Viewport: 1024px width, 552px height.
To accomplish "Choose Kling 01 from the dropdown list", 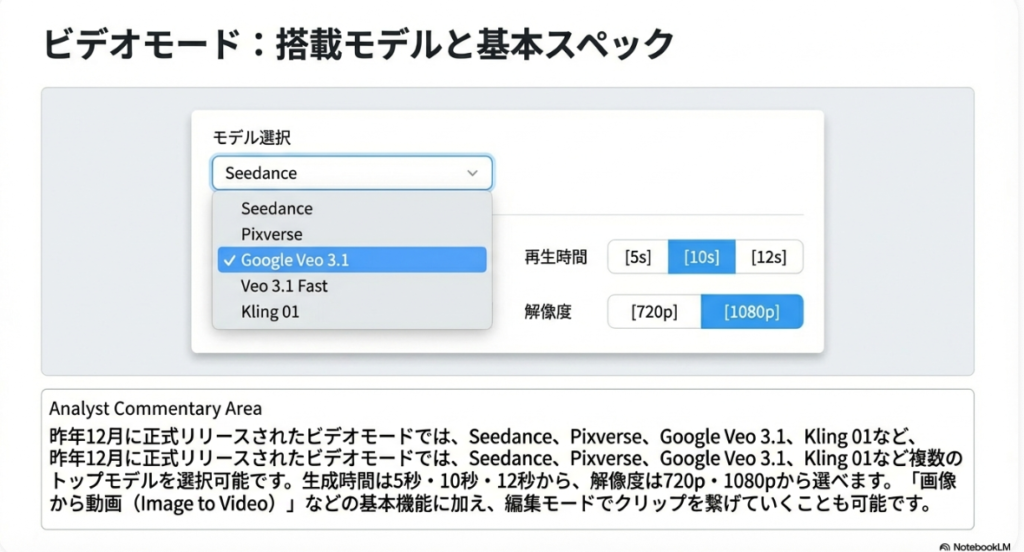I will click(270, 312).
